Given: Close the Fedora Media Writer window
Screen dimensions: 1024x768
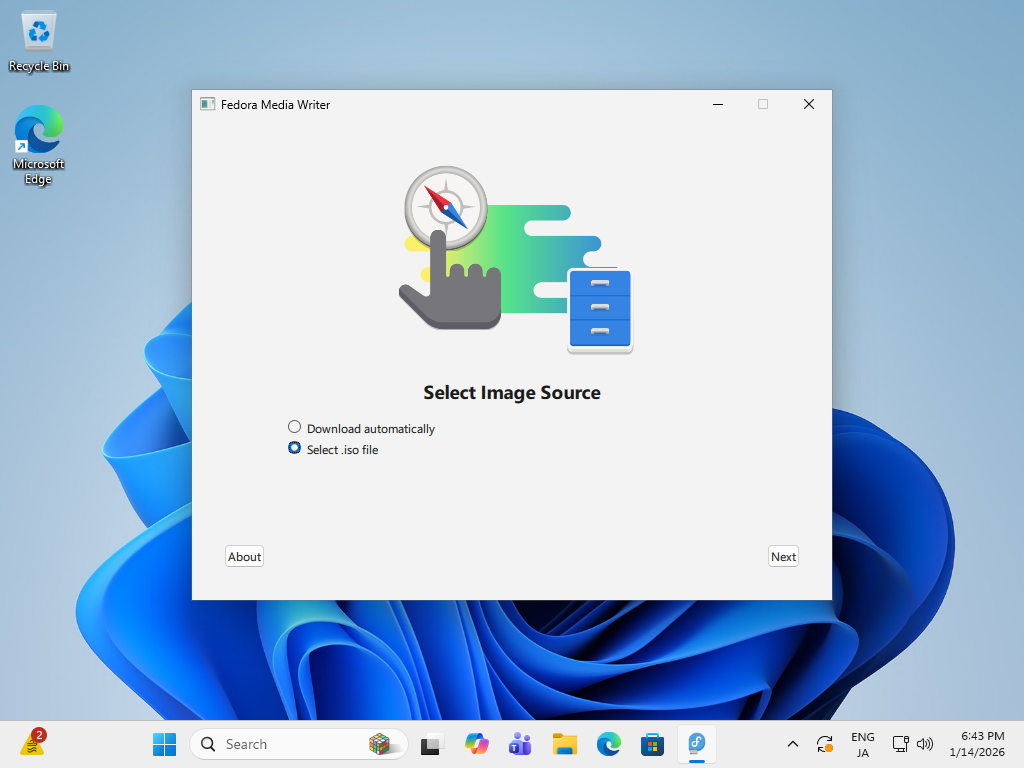Looking at the screenshot, I should (808, 104).
